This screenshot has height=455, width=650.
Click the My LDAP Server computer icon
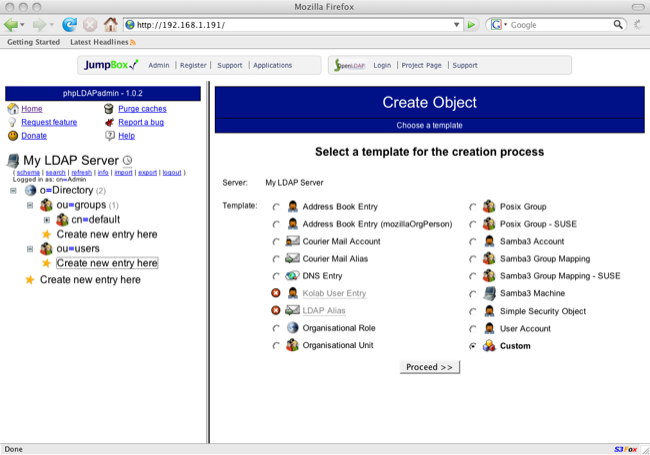(x=13, y=160)
